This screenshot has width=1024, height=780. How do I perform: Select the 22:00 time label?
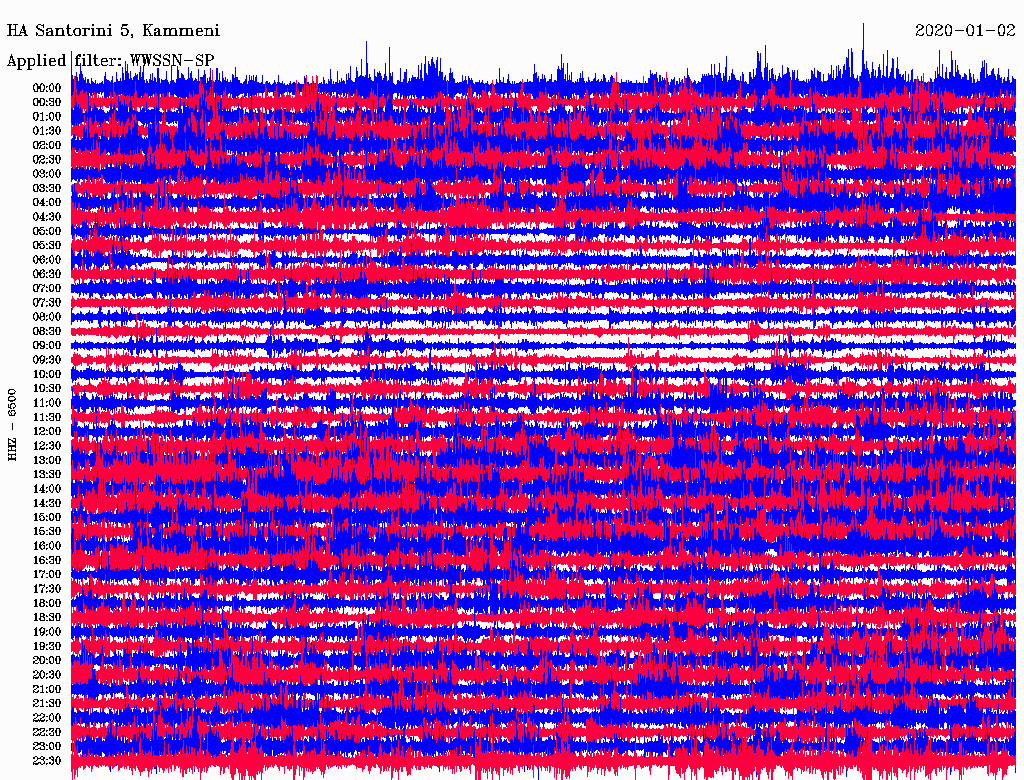pos(47,718)
